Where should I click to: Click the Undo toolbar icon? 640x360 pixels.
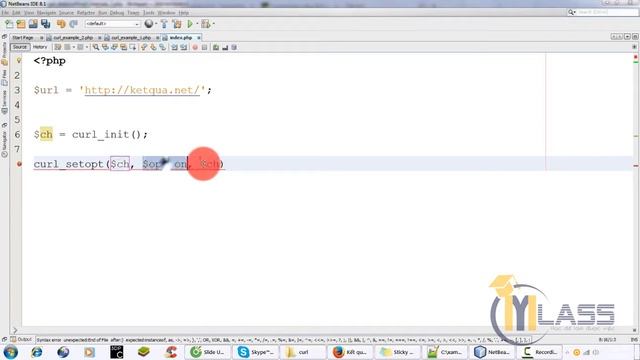coord(61,24)
